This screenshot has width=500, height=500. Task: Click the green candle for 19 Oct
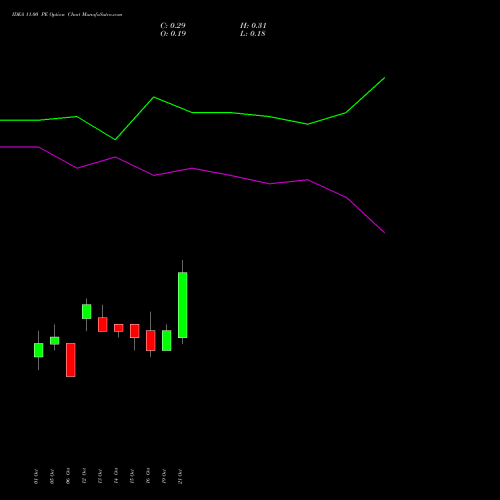pyautogui.click(x=167, y=340)
